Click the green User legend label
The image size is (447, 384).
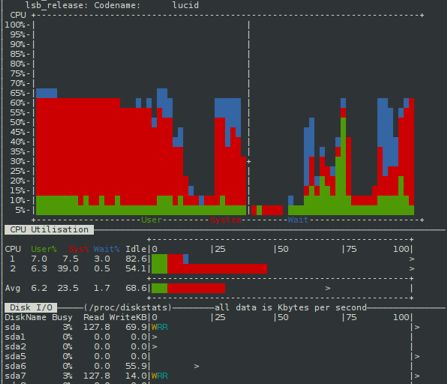click(151, 220)
